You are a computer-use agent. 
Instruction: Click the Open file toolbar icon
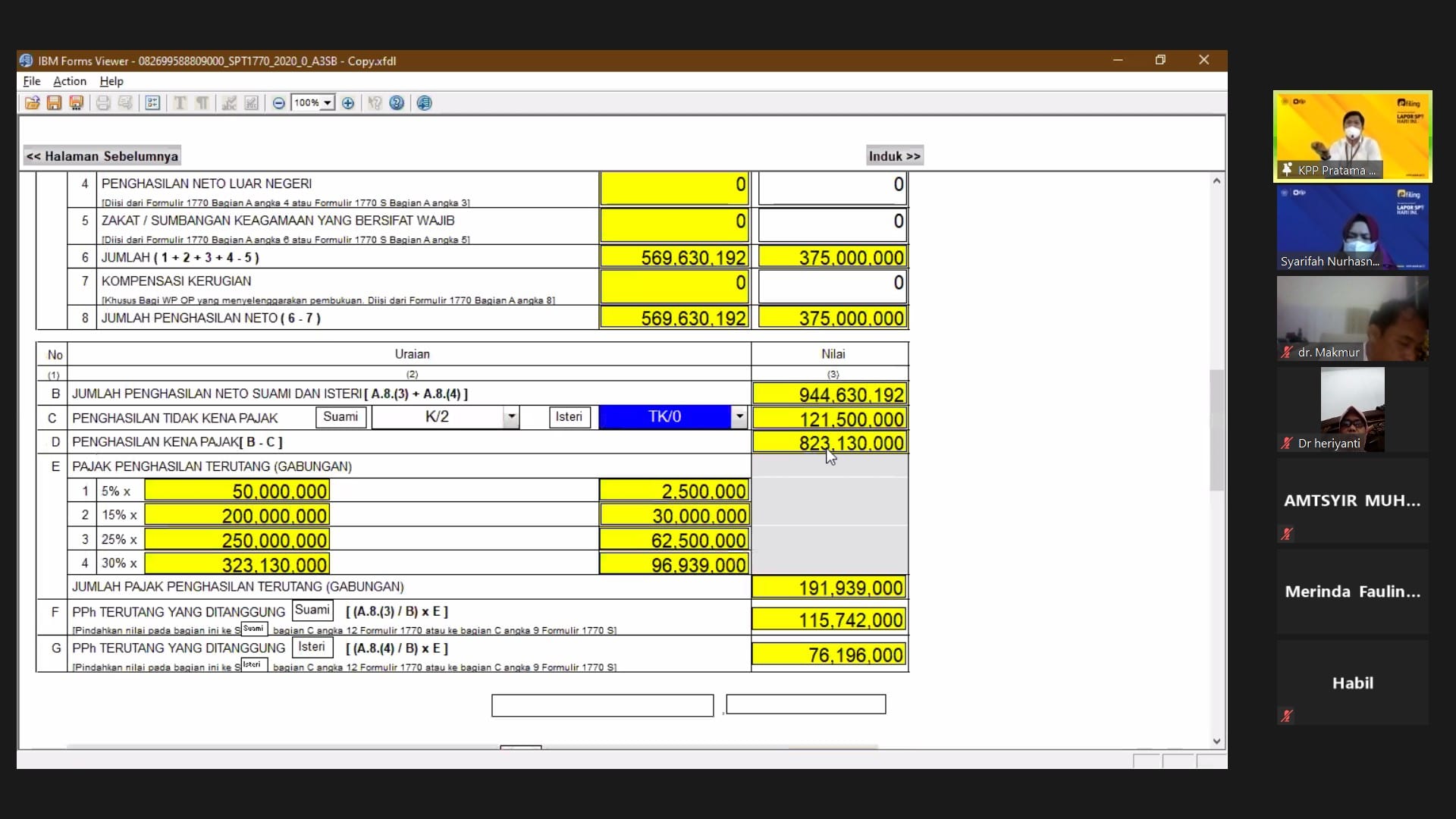(x=32, y=103)
